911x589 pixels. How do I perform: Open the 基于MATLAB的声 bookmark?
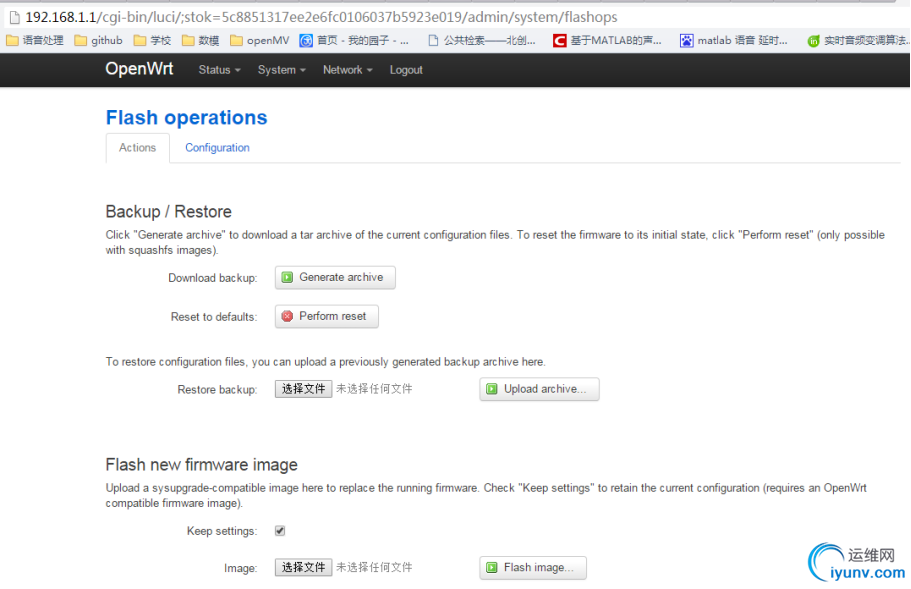pos(607,40)
